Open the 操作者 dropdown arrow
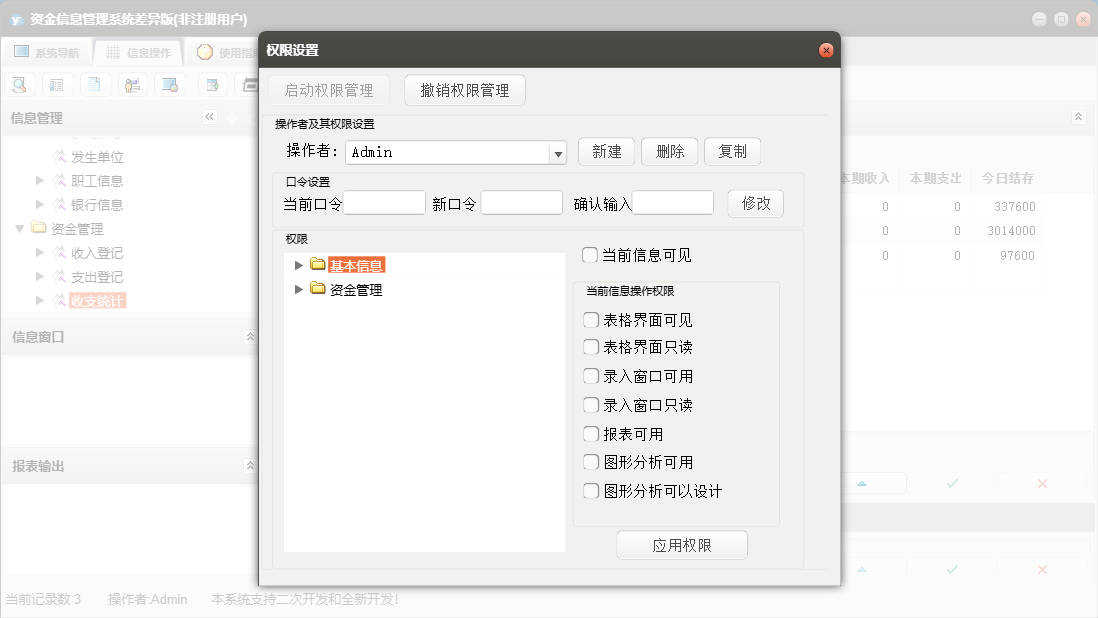This screenshot has height=618, width=1098. tap(557, 153)
